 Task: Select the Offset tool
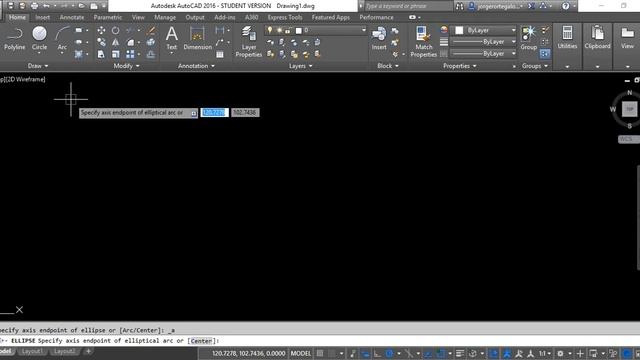pyautogui.click(x=151, y=54)
